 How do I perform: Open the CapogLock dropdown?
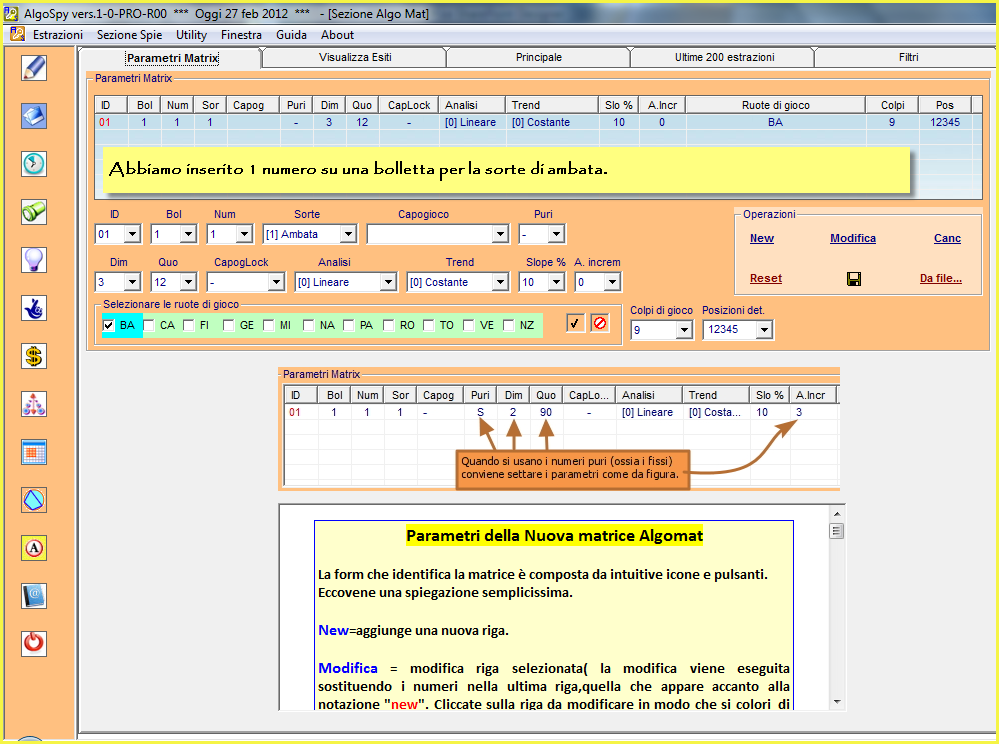(276, 282)
